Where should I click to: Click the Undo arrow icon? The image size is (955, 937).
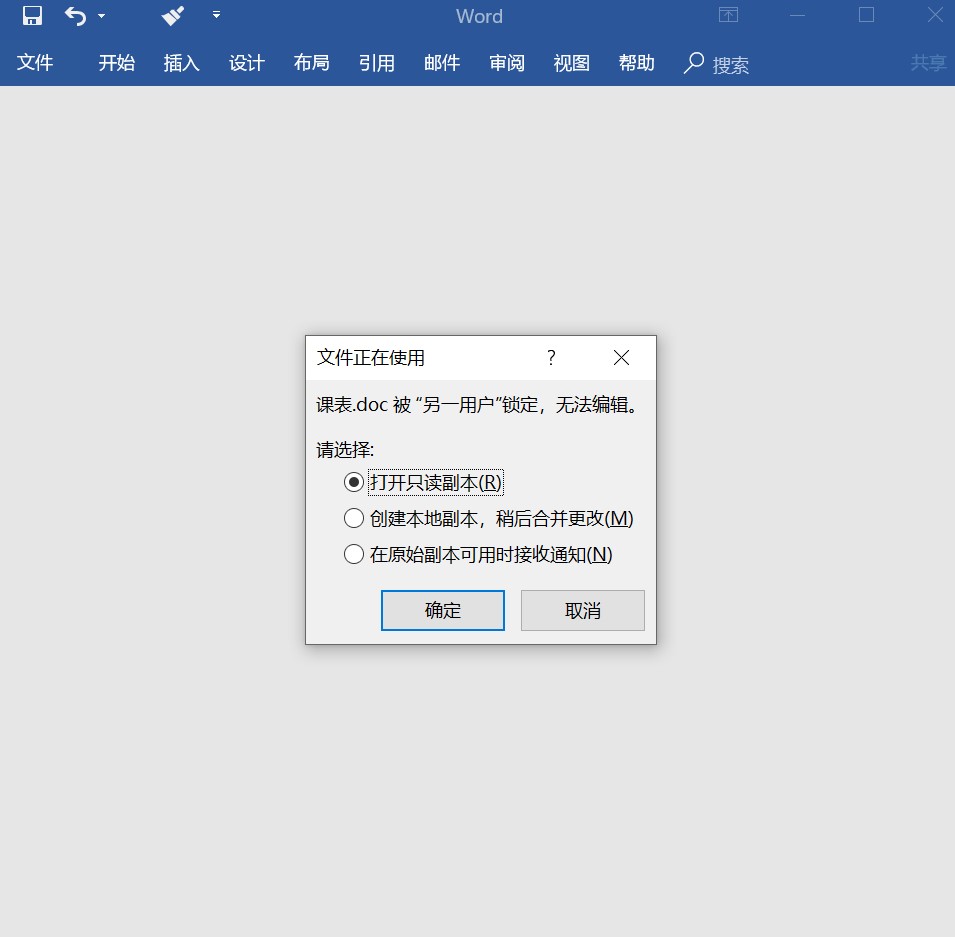pos(76,16)
